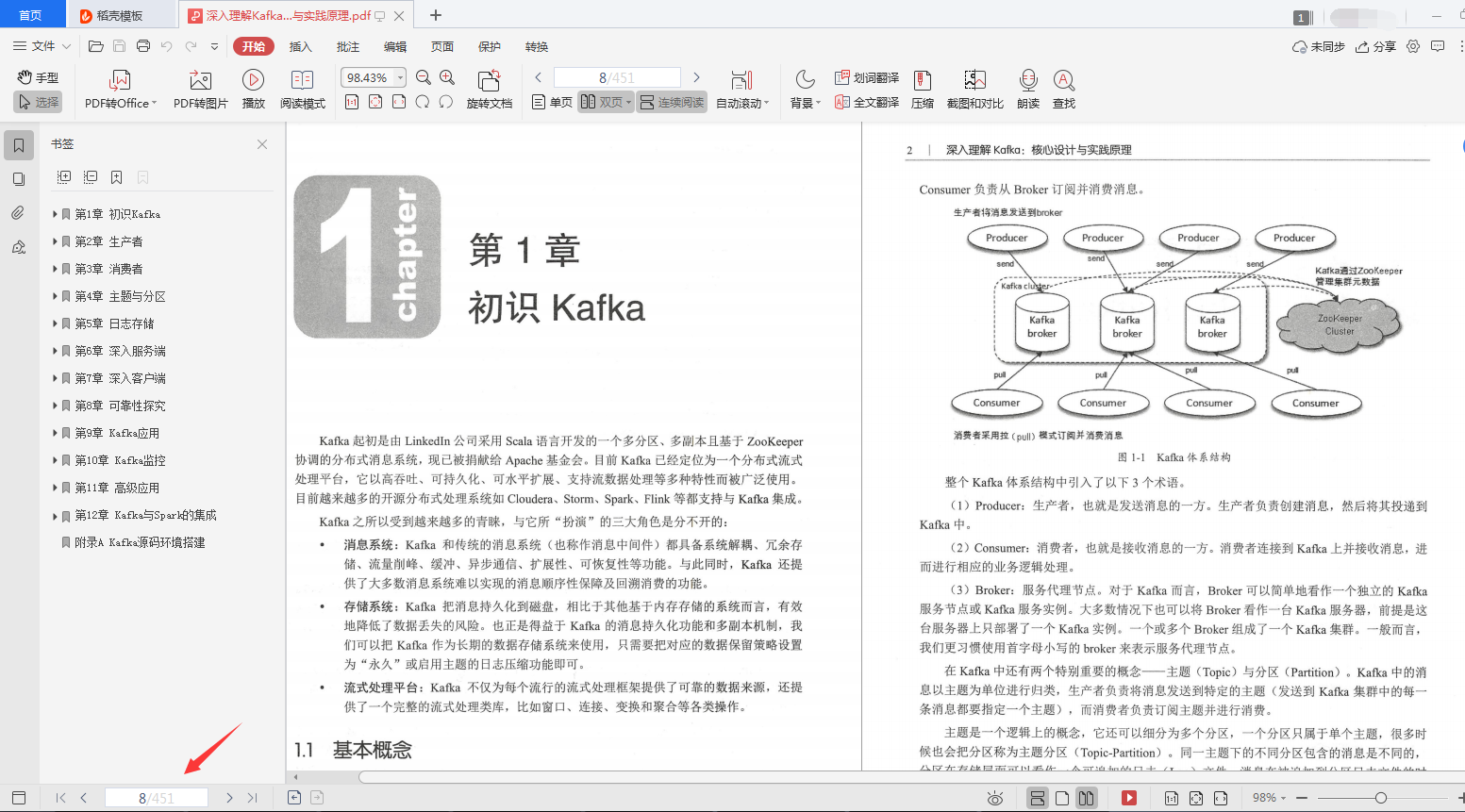Expand bookmark 第1章 初识Kafka

[x=55, y=214]
